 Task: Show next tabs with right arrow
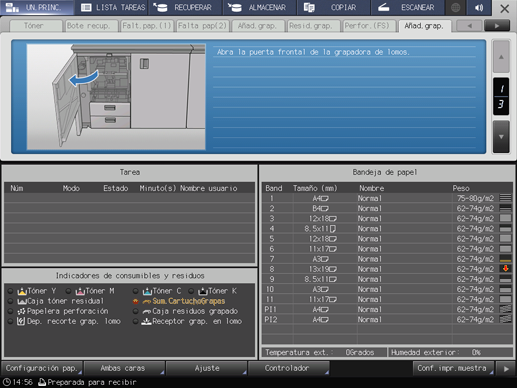[497, 26]
